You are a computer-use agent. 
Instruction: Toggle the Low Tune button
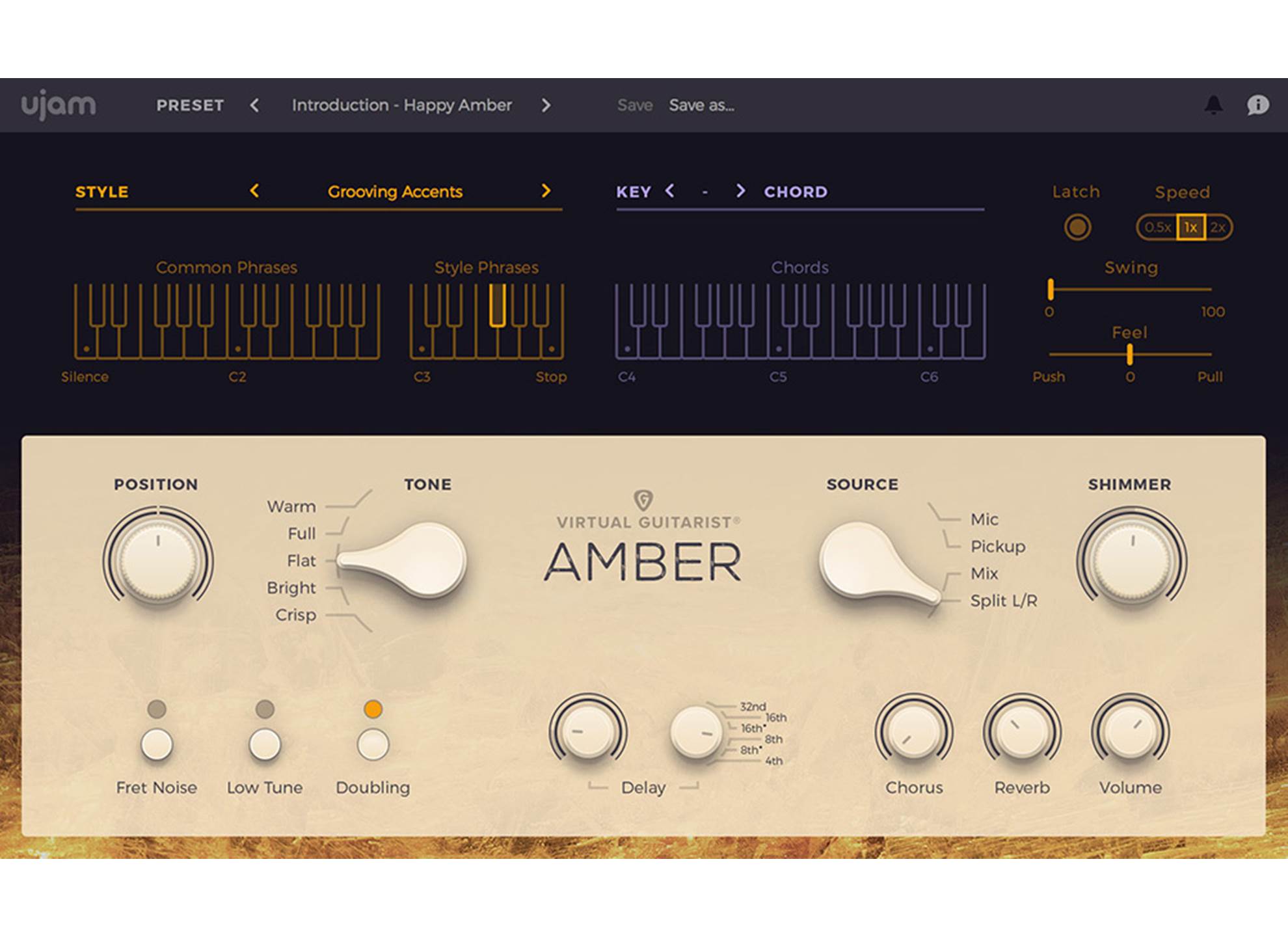pos(265,744)
